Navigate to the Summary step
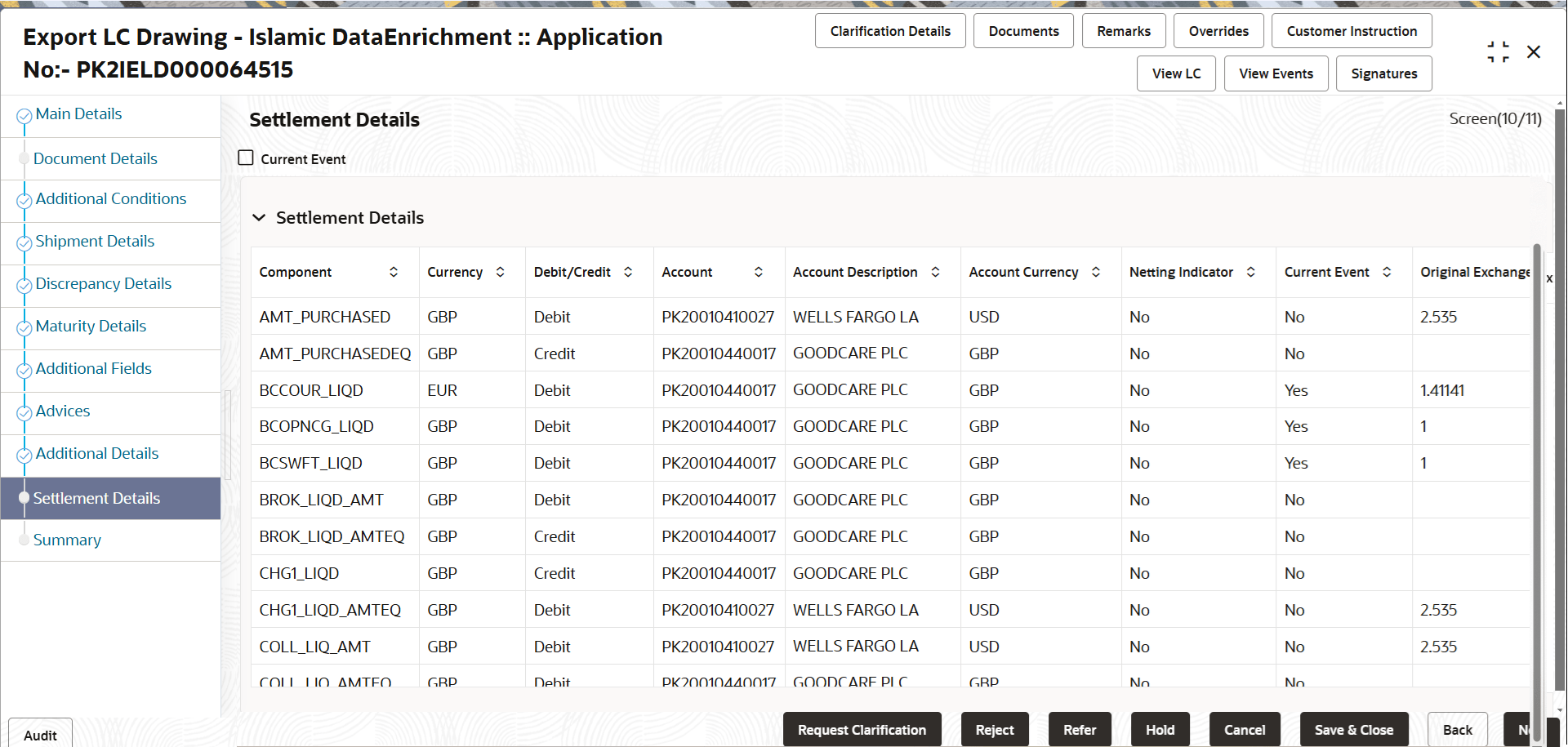Screen dimensions: 1568x747 point(68,540)
